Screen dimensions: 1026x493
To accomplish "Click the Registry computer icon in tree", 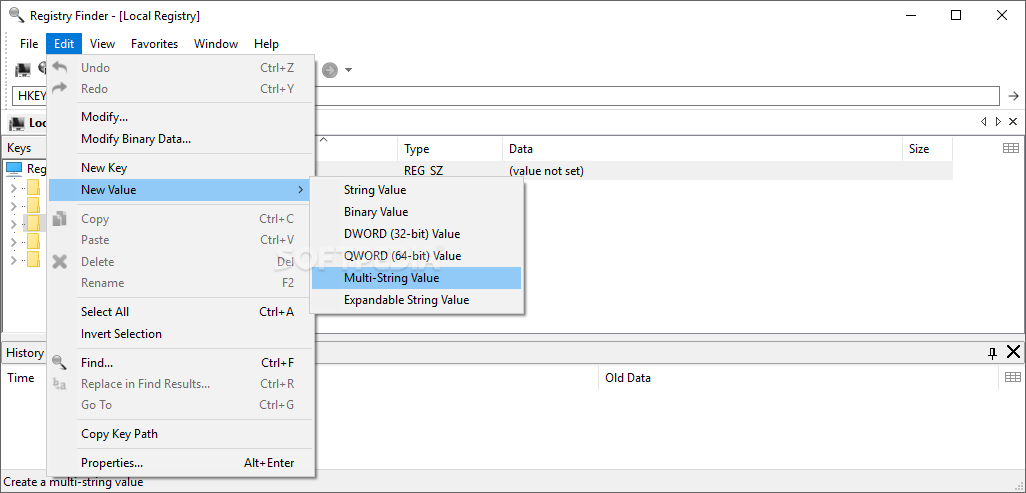I will point(14,169).
